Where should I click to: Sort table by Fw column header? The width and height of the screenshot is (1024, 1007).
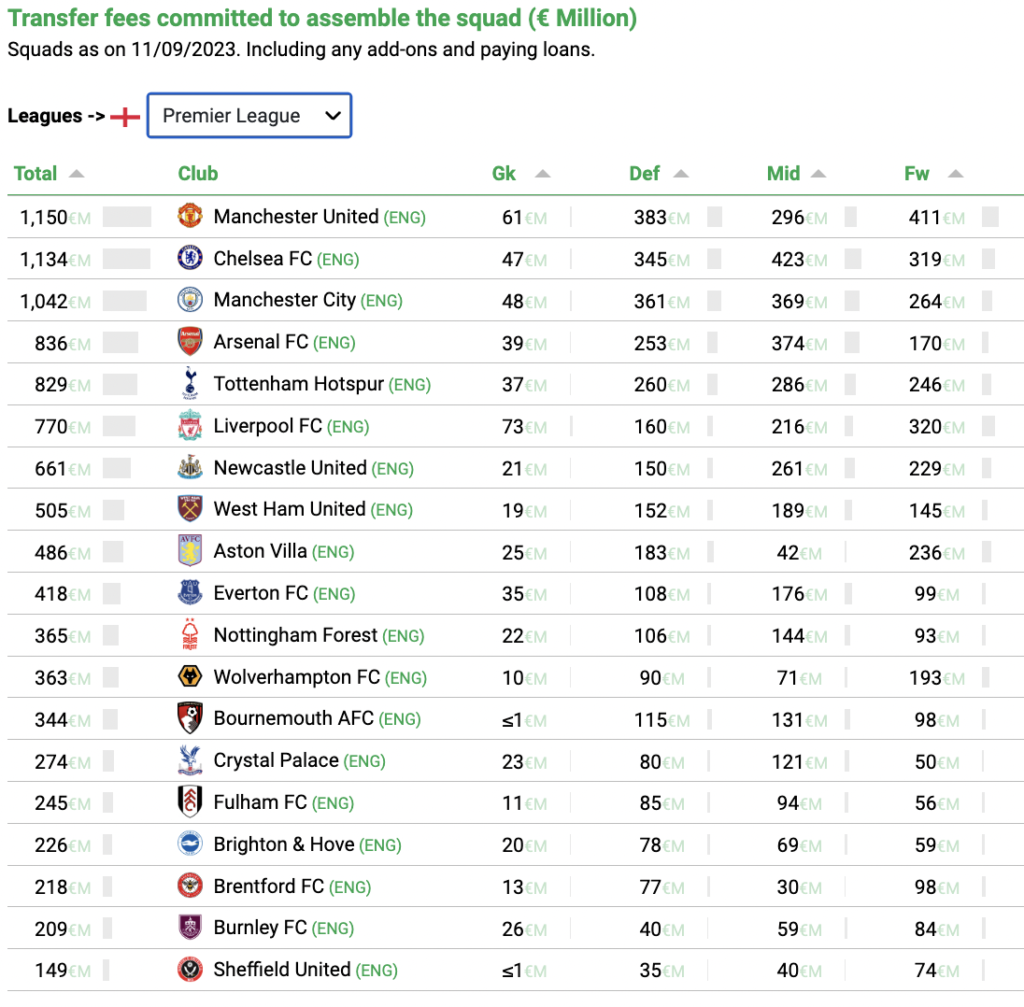[916, 173]
